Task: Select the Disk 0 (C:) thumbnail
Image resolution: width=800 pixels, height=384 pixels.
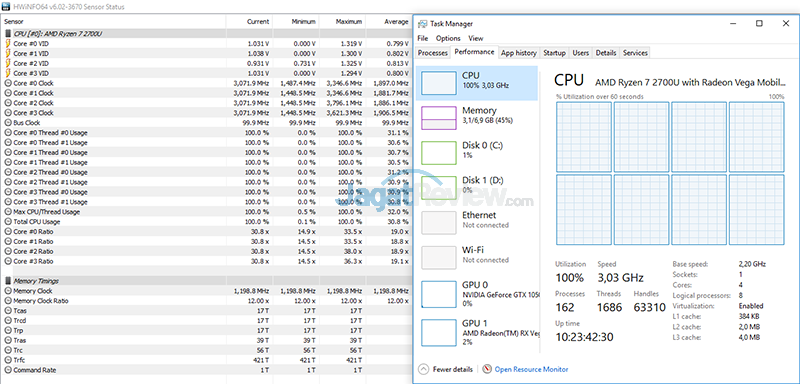Action: tap(439, 153)
